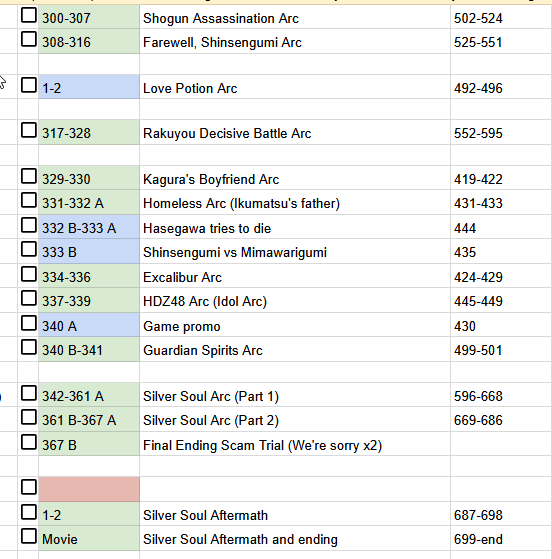This screenshot has height=559, width=552.
Task: Click chapter cell 699-end
Action: coord(501,539)
